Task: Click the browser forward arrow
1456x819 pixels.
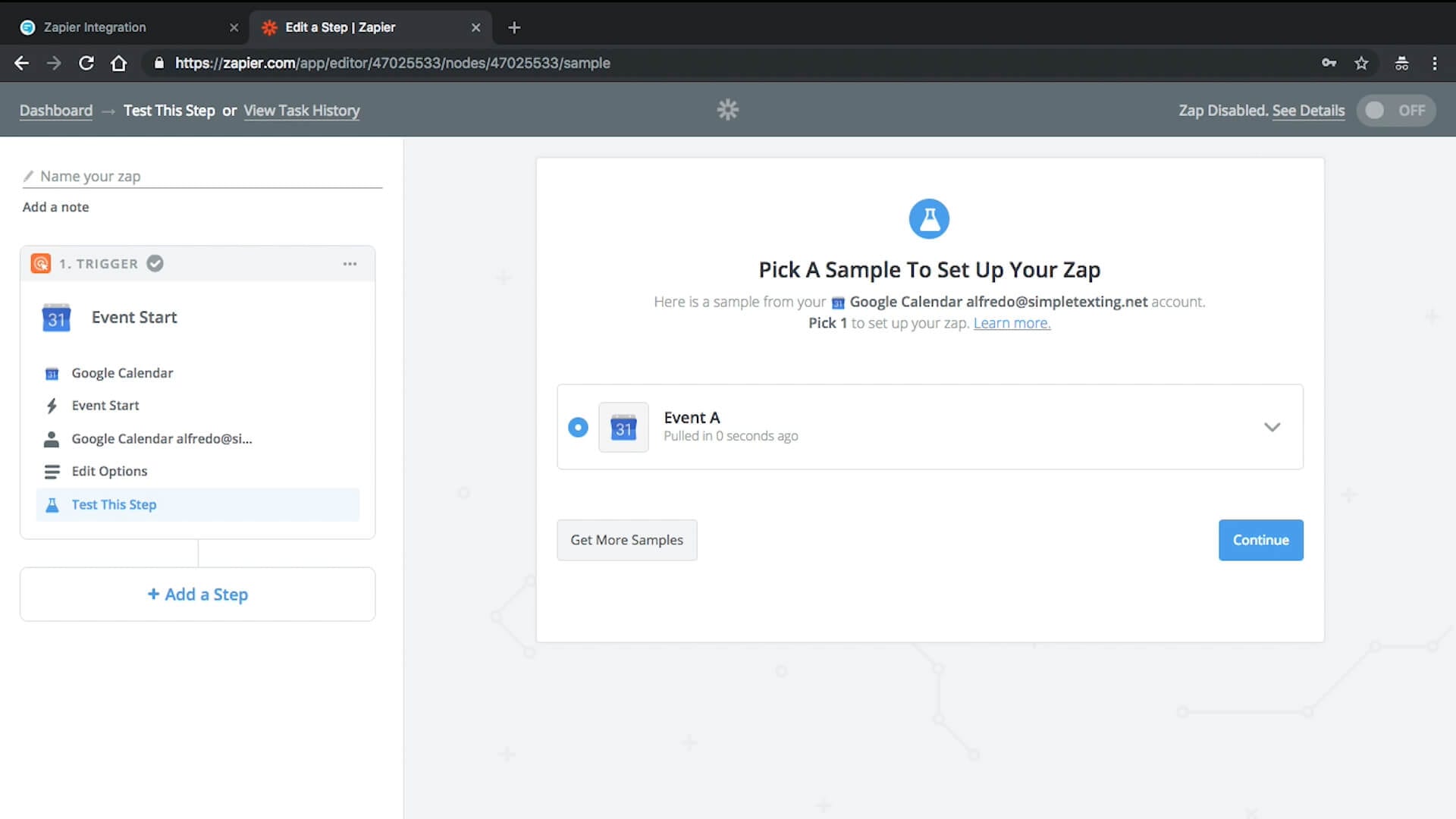Action: pos(54,63)
